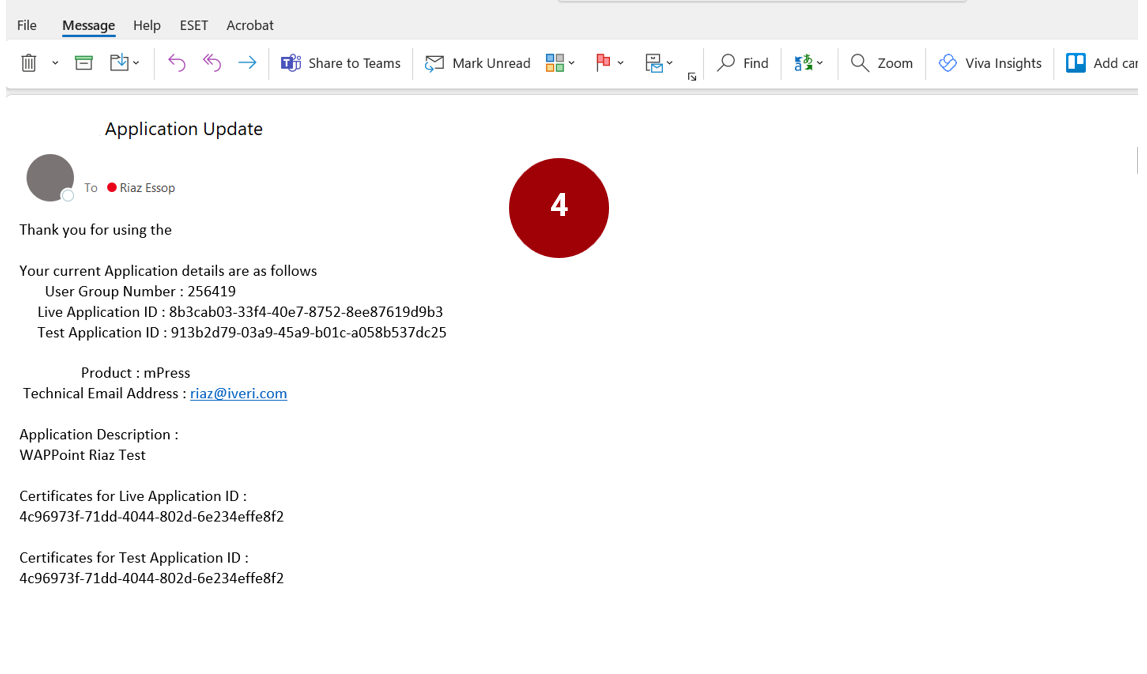Click the riaz@iveri.com email link
Image resolution: width=1147 pixels, height=674 pixels.
coord(238,393)
